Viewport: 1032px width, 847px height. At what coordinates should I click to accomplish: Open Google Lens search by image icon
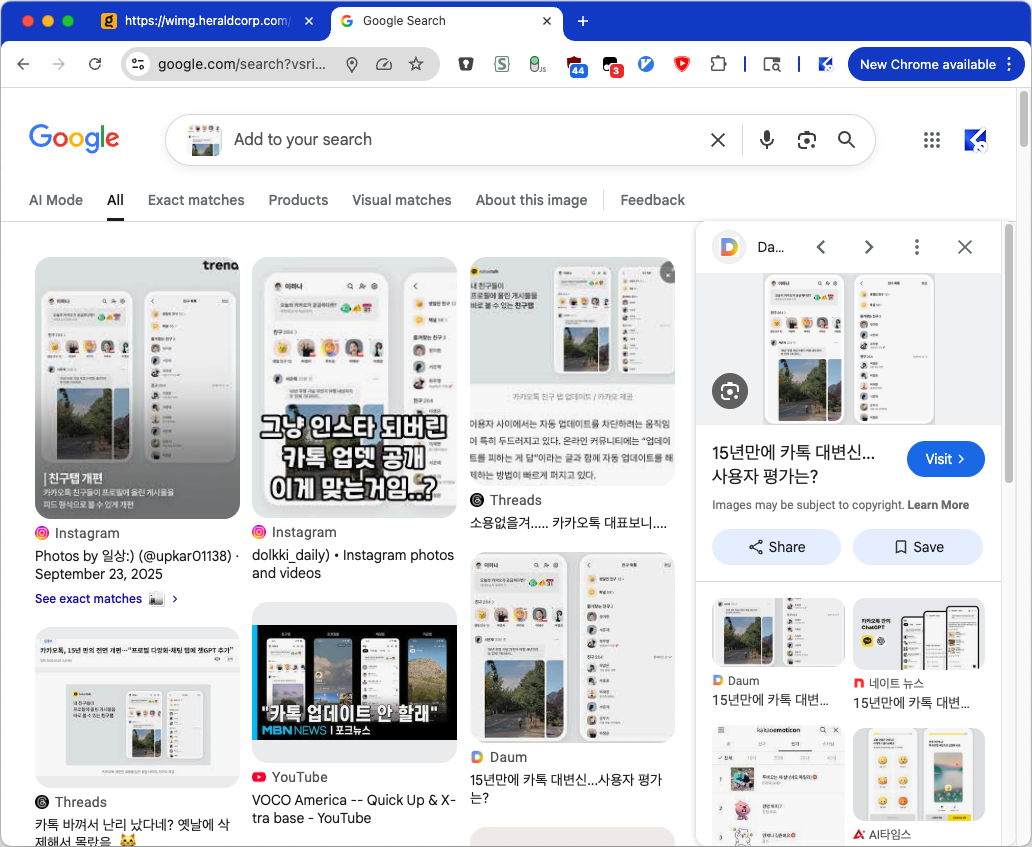click(x=807, y=140)
